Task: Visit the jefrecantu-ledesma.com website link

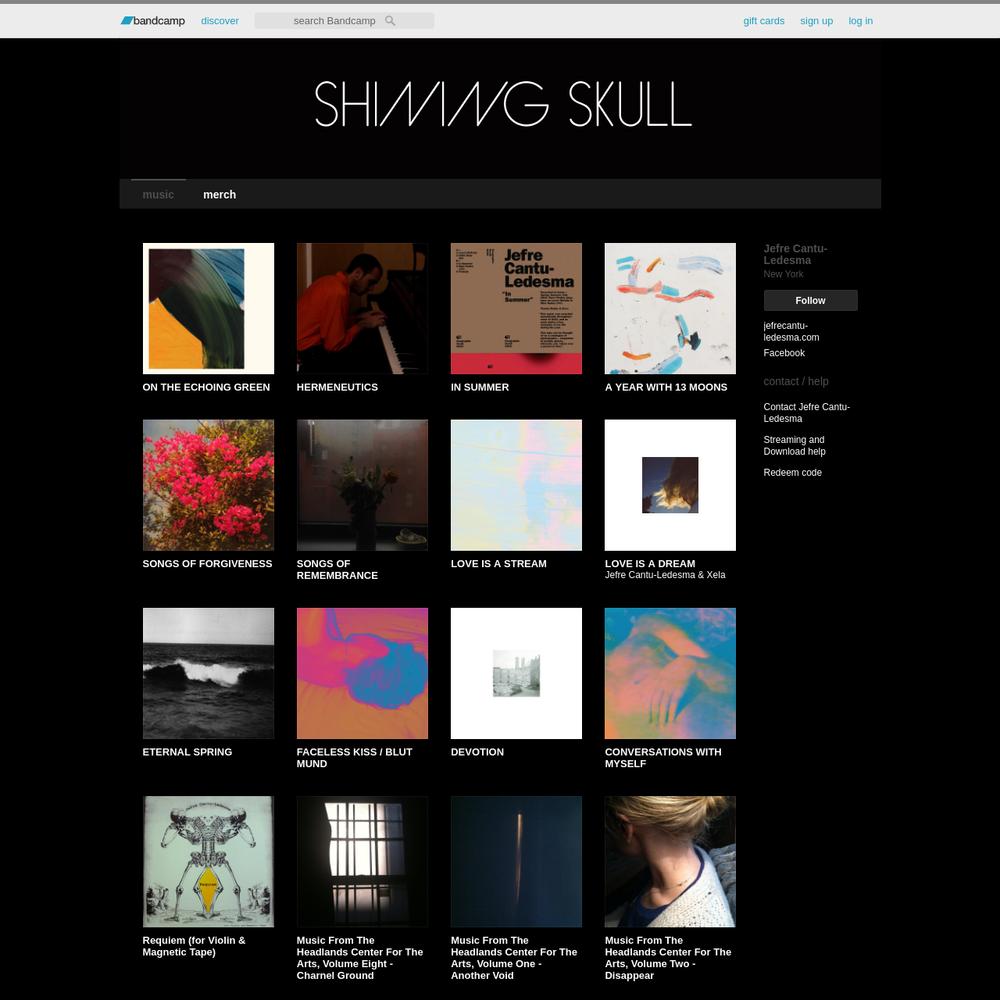Action: tap(791, 332)
